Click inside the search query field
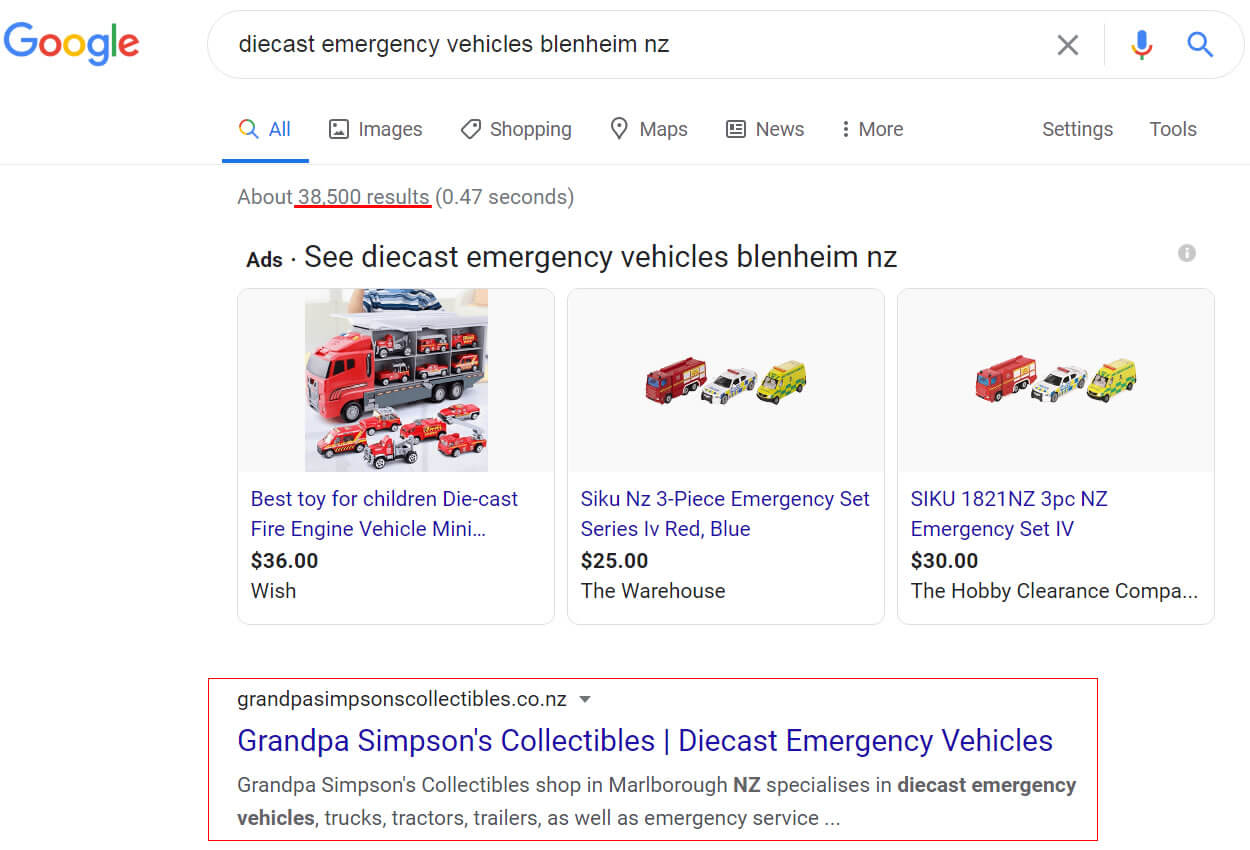1250x850 pixels. click(x=630, y=44)
